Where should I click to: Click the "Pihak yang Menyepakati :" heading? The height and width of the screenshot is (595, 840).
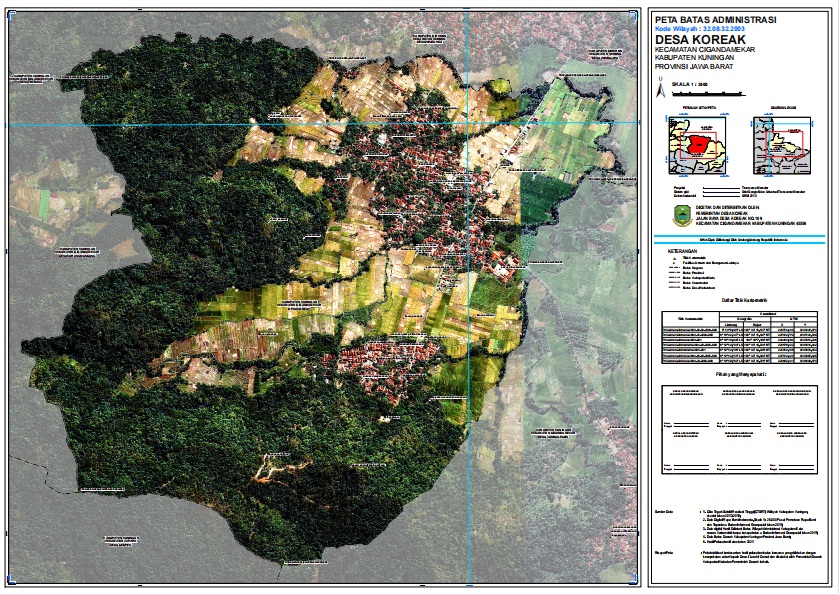(x=739, y=374)
